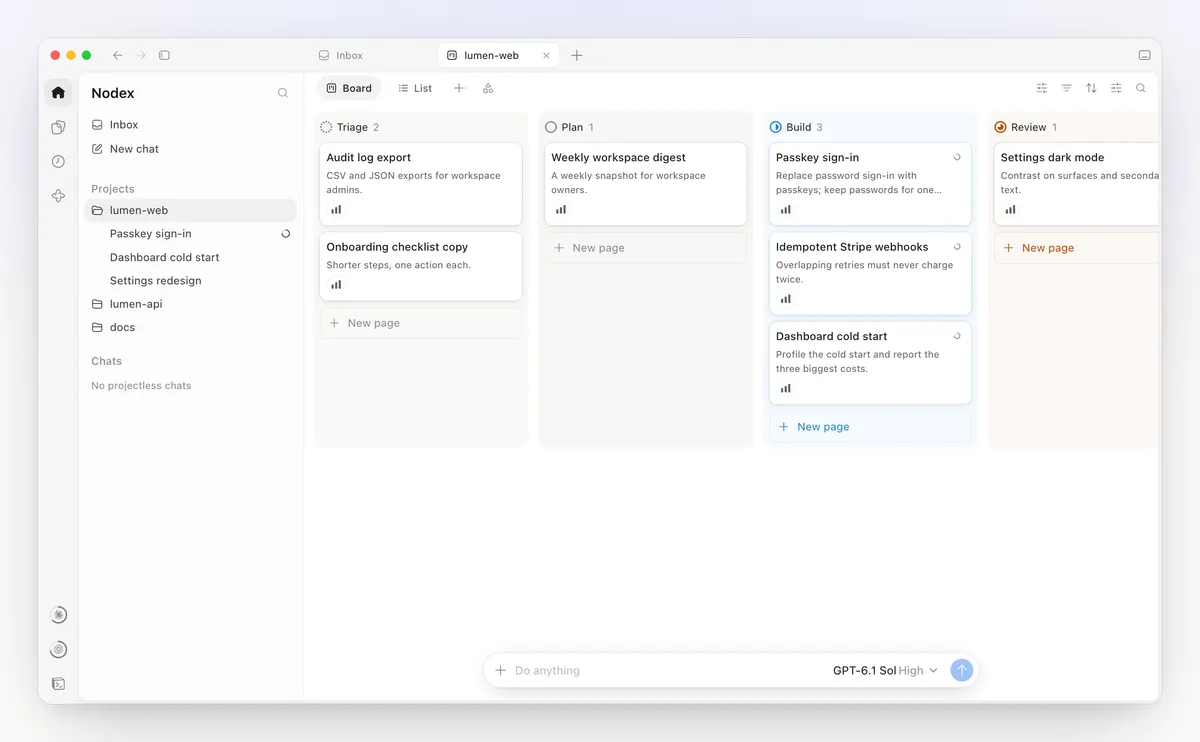The width and height of the screenshot is (1200, 742).
Task: Add a new view with the plus after List
Action: (459, 88)
